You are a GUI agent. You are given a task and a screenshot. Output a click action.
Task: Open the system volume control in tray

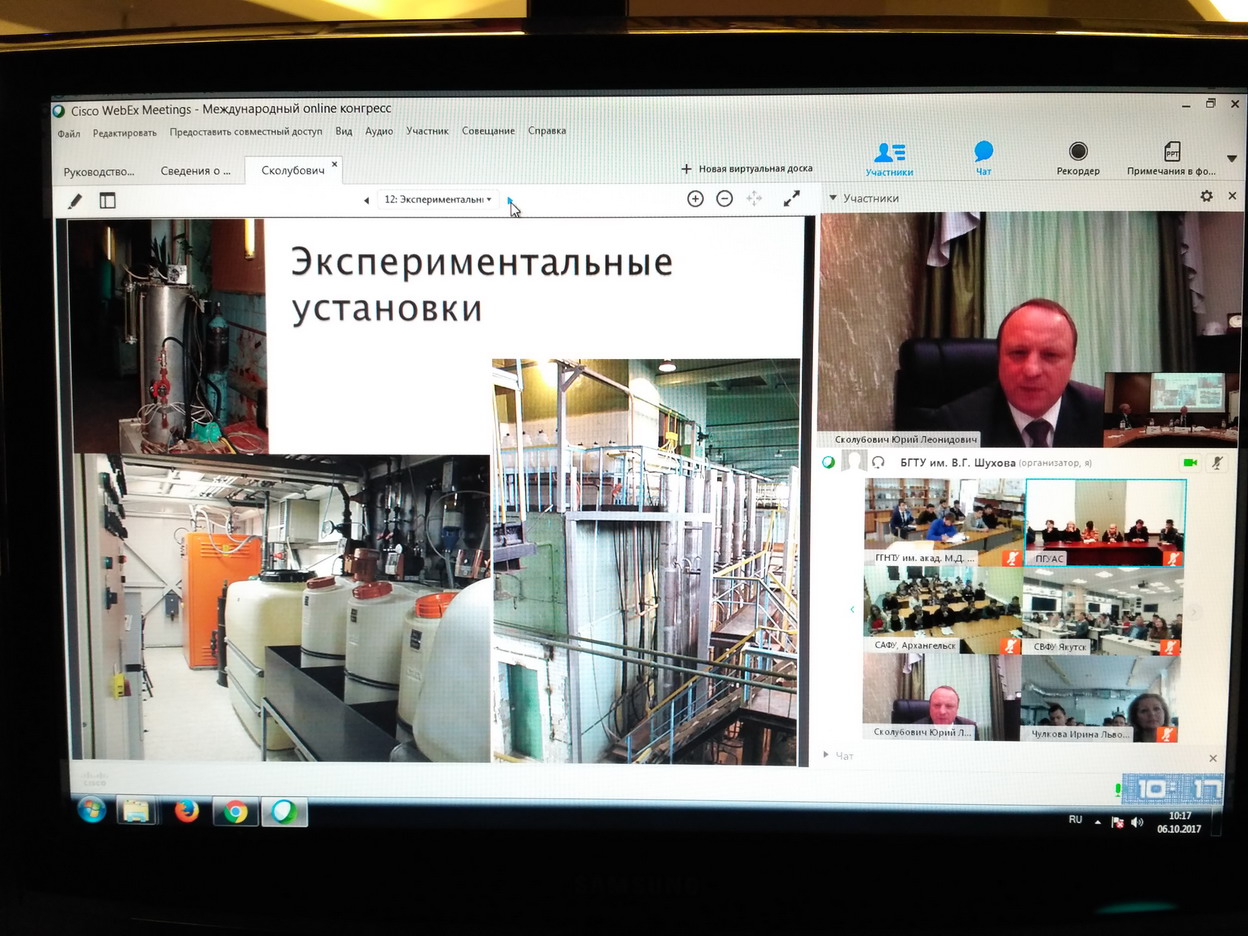(x=1136, y=822)
